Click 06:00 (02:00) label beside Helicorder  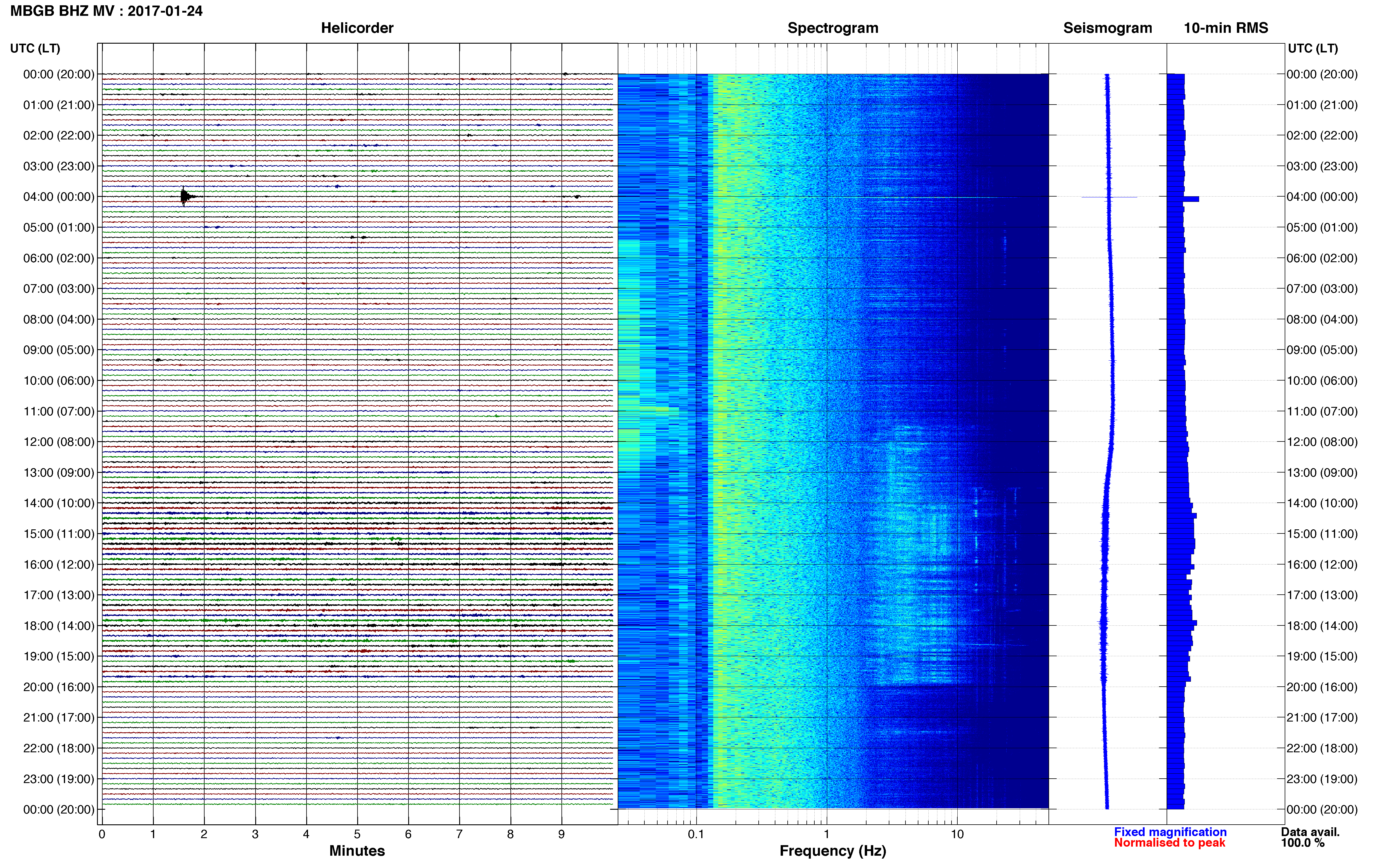tap(59, 258)
